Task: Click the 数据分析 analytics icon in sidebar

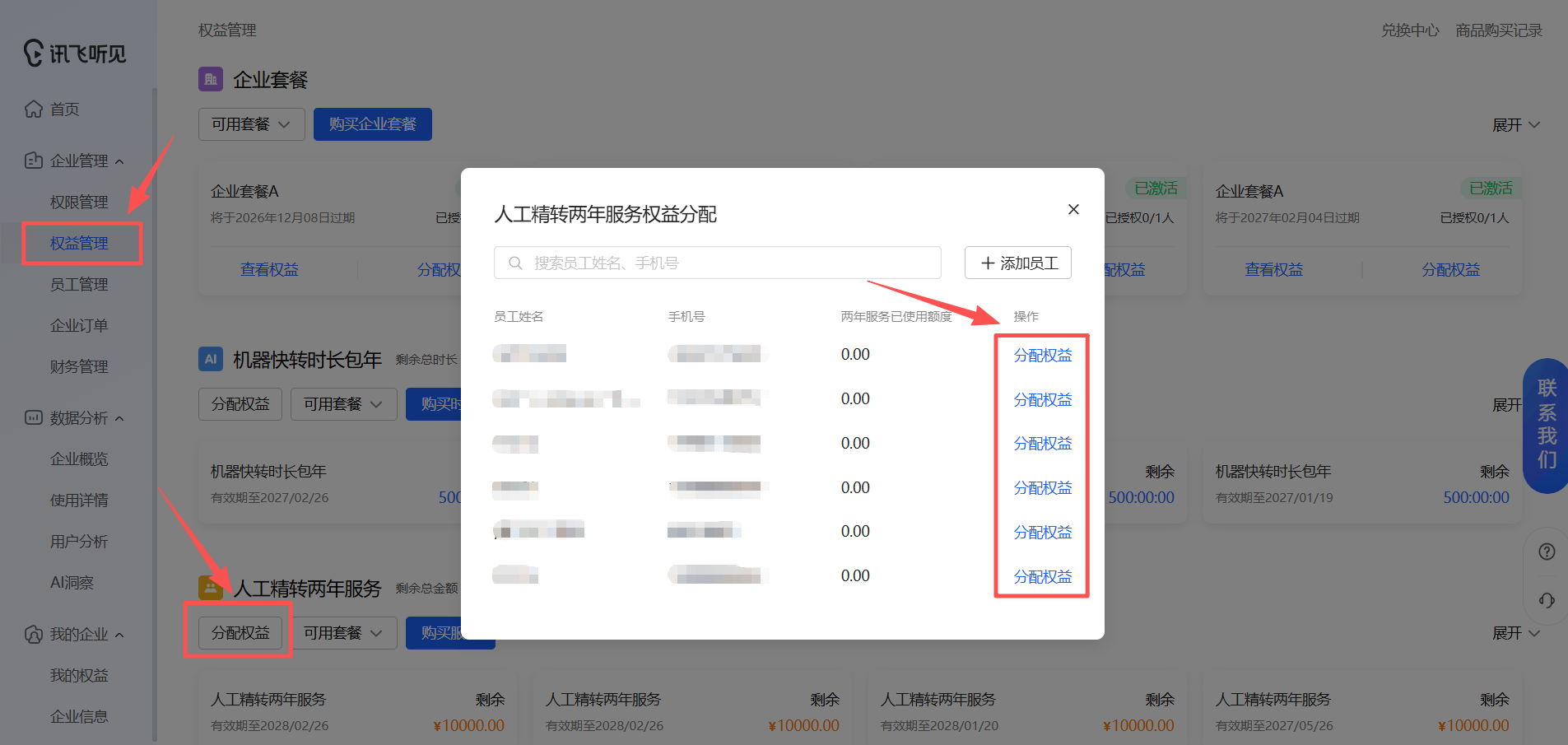Action: 33,417
